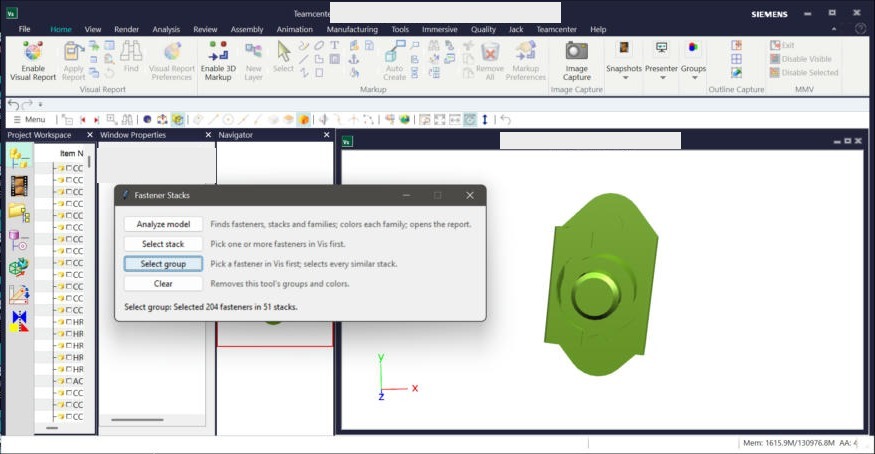Toggle the highlighted orange cube toolbar button
This screenshot has width=875, height=454.
(304, 119)
